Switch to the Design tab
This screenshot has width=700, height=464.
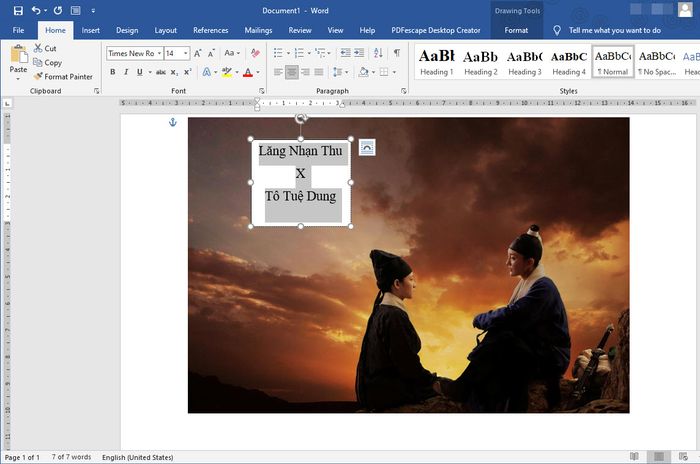click(x=127, y=30)
